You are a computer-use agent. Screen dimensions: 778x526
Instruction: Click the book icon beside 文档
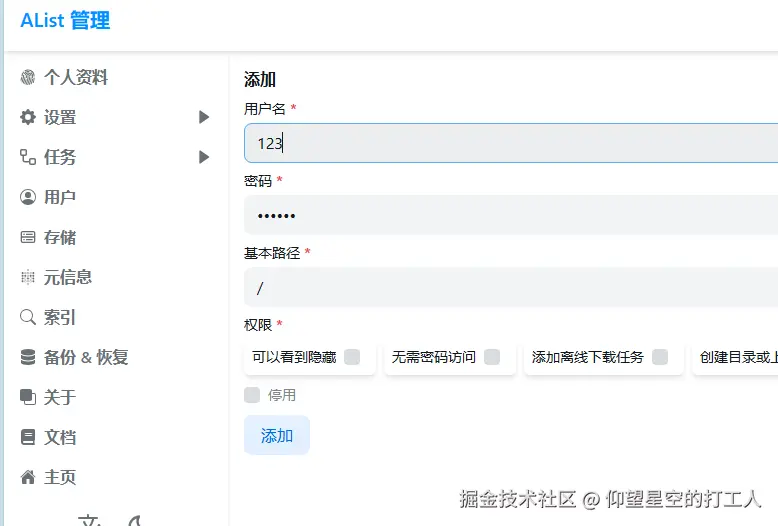click(28, 437)
